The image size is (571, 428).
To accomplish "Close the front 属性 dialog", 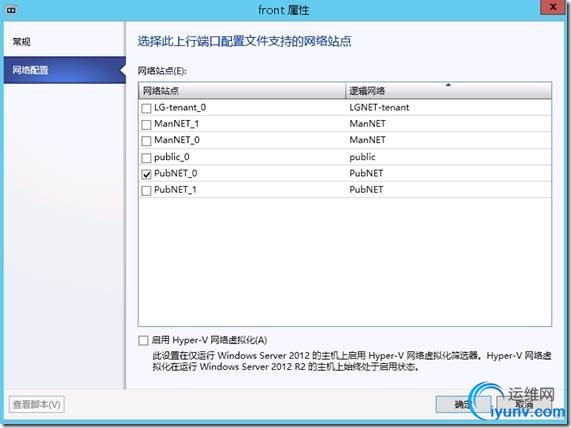I will [553, 7].
